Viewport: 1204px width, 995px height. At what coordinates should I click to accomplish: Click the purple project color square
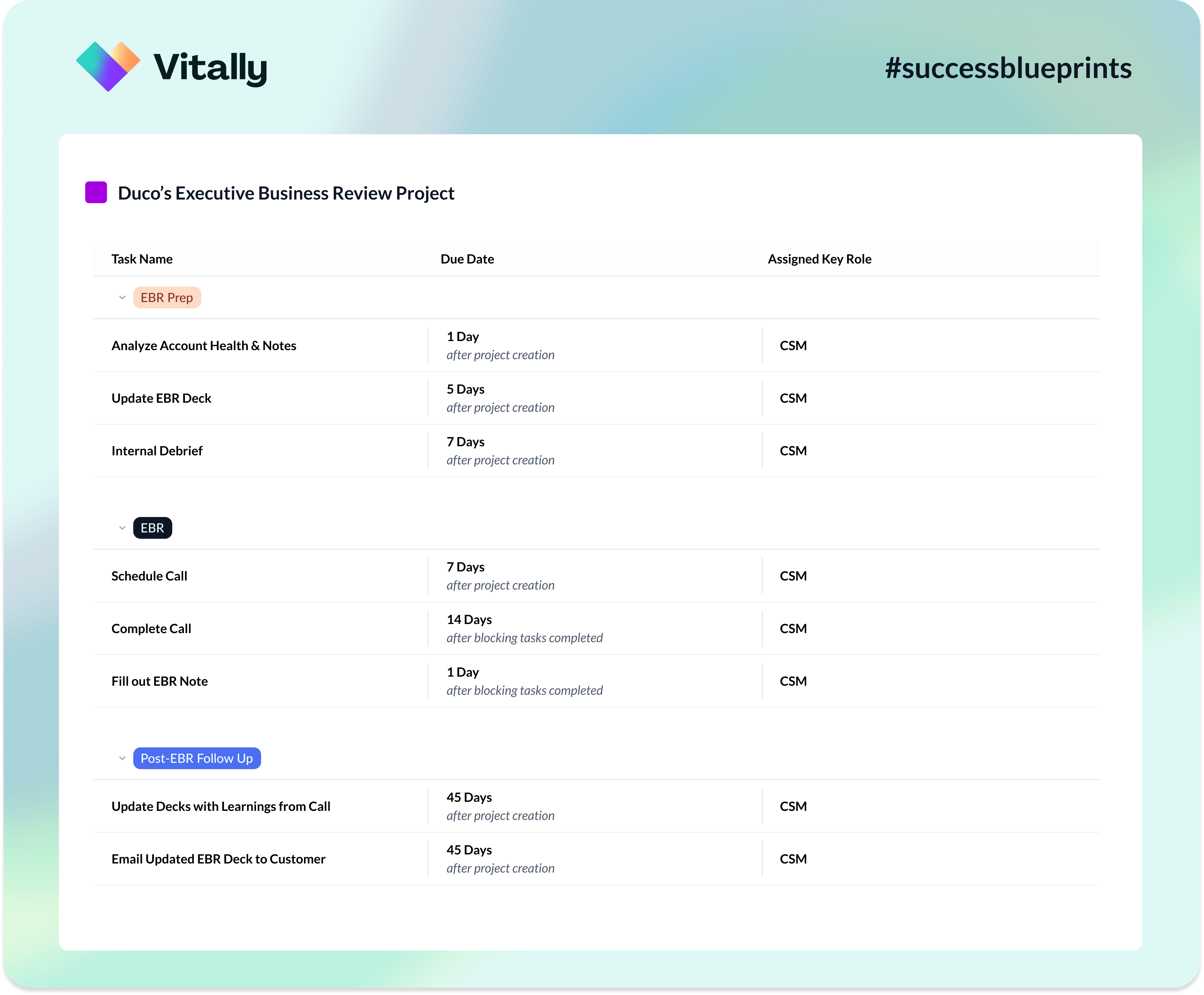[x=96, y=193]
